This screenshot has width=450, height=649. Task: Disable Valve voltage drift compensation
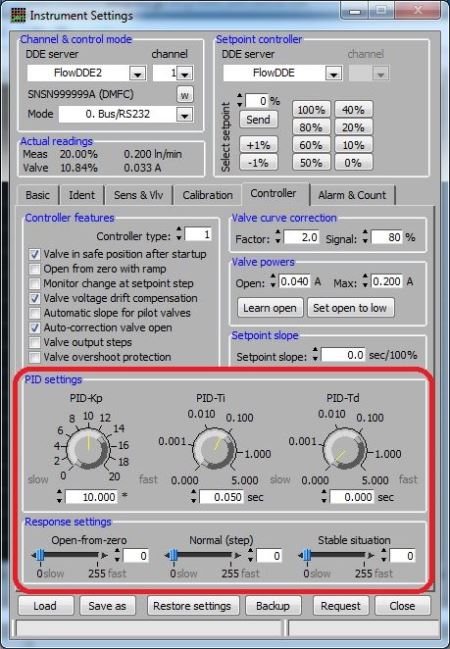tap(34, 298)
